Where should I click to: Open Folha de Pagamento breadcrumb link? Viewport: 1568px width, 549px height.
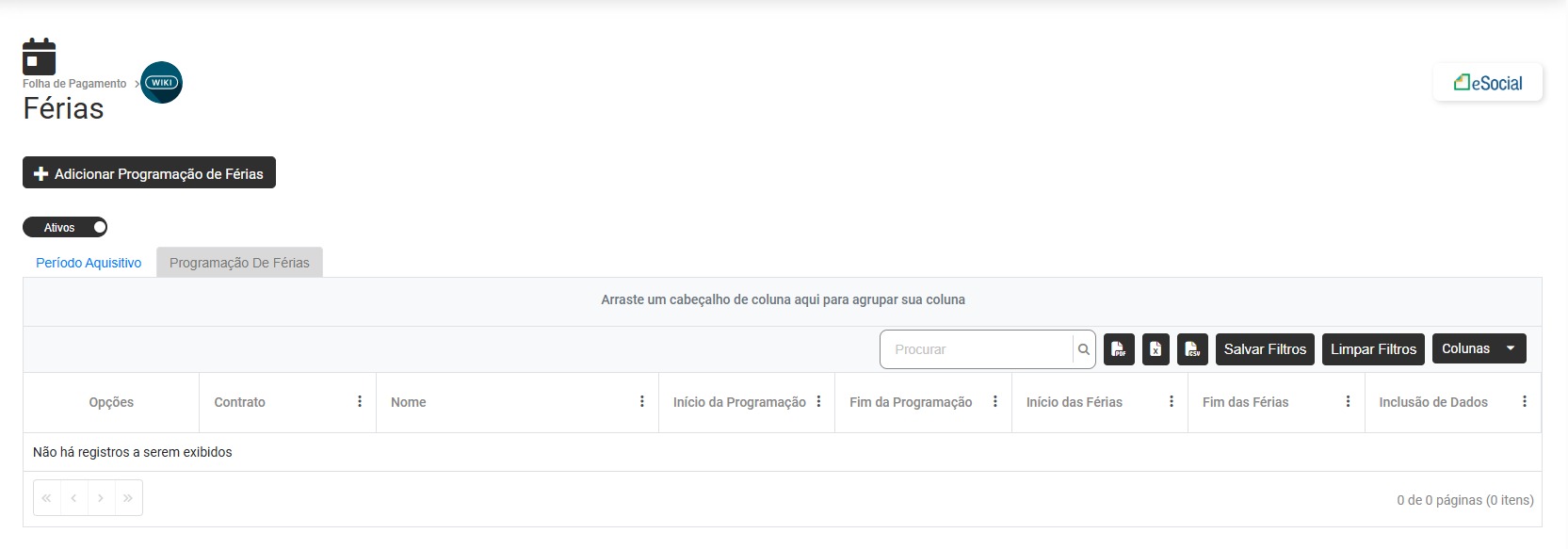pyautogui.click(x=74, y=84)
